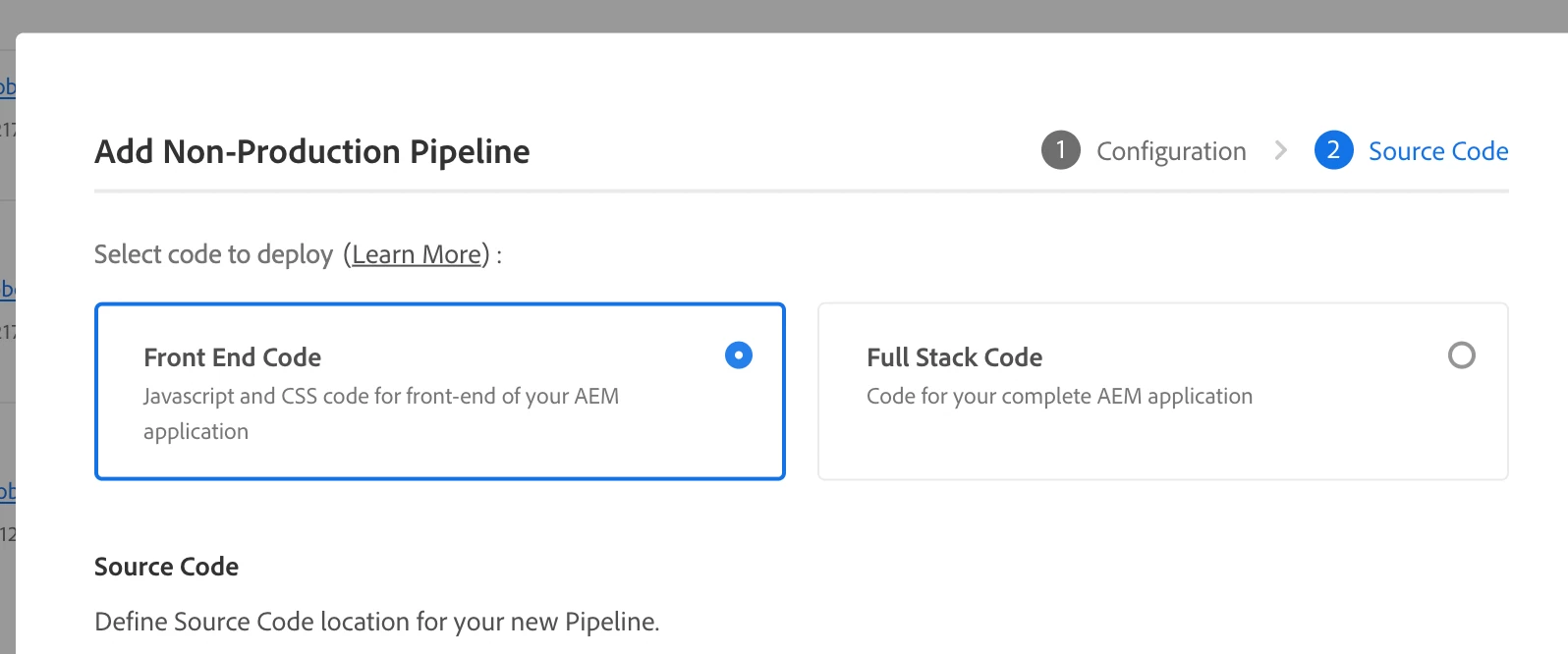This screenshot has width=1568, height=654.
Task: Select the Full Stack Code radio button
Action: 1461,355
